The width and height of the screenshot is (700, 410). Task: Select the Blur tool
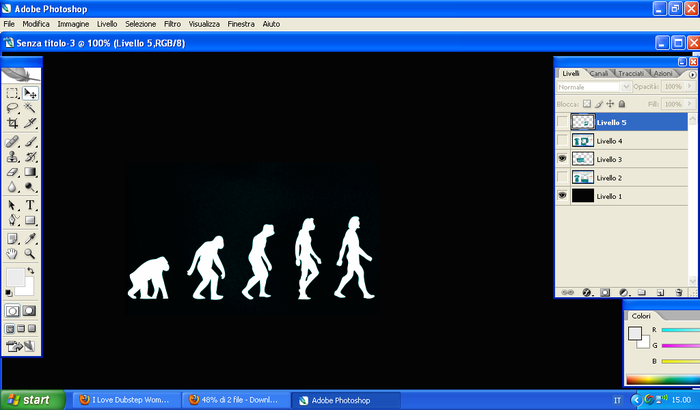12,187
